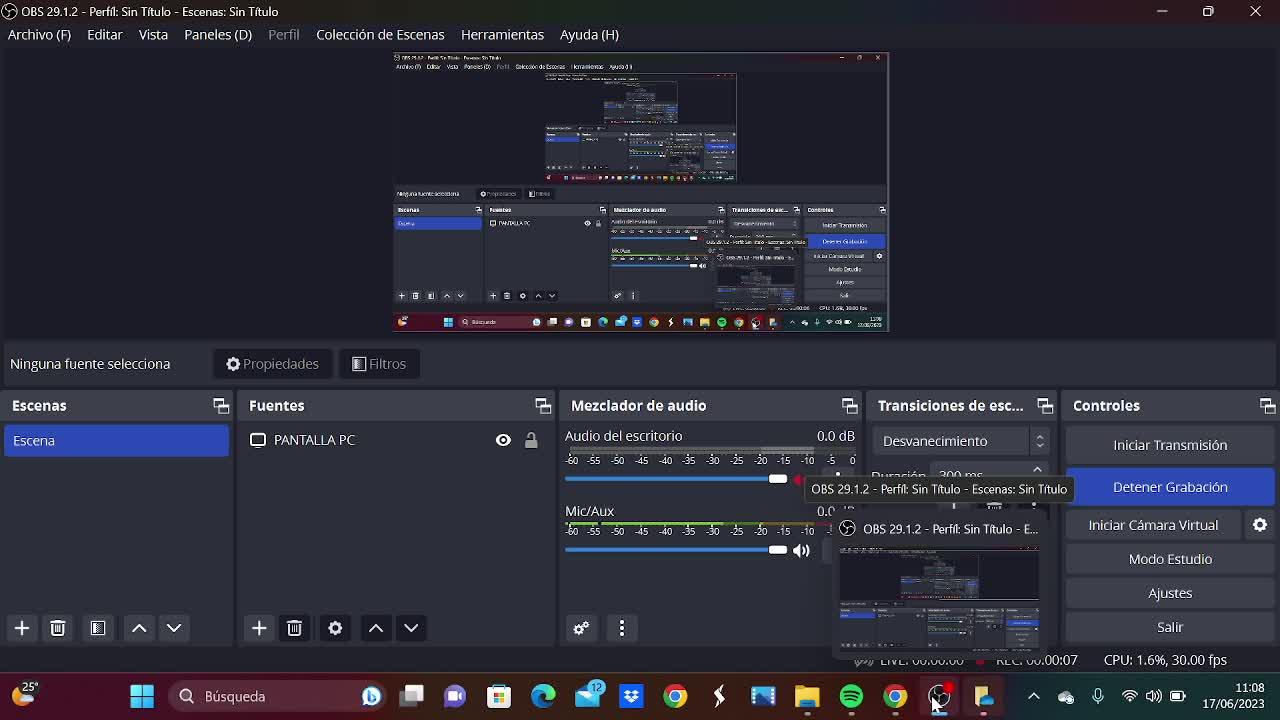Open the Editar menu
The width and height of the screenshot is (1280, 720).
[105, 34]
